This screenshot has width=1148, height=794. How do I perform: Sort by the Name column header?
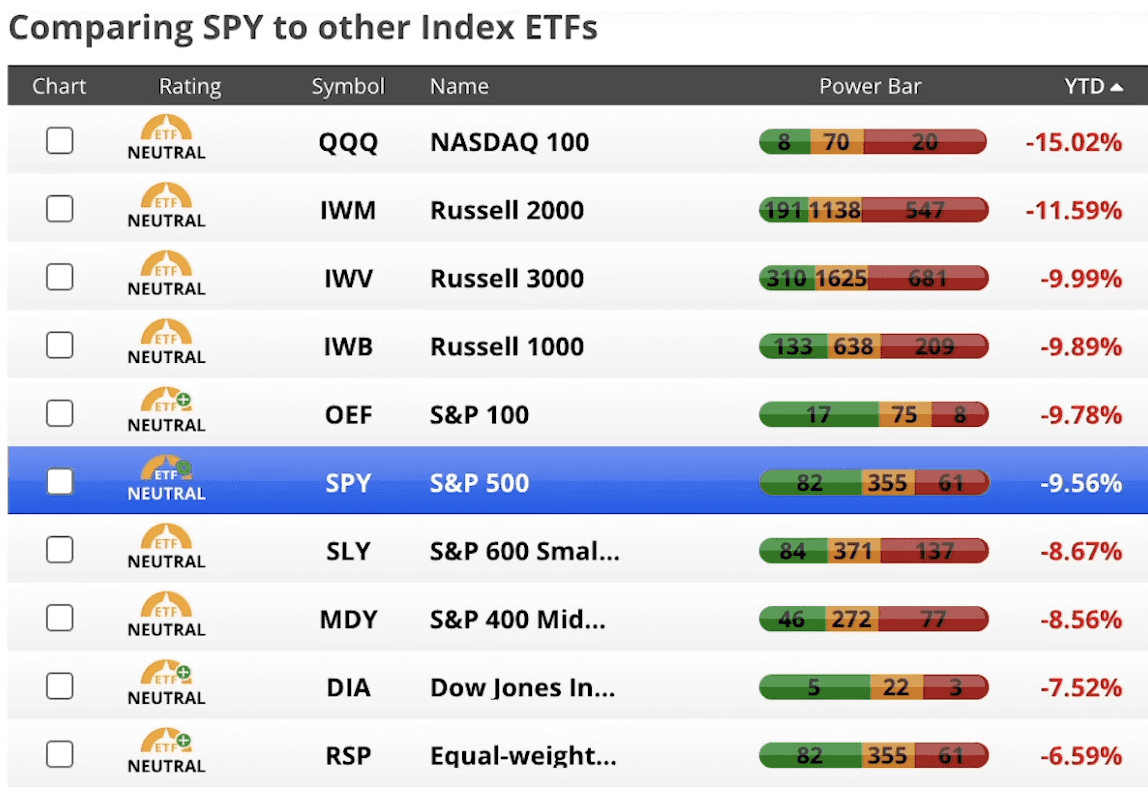[459, 86]
